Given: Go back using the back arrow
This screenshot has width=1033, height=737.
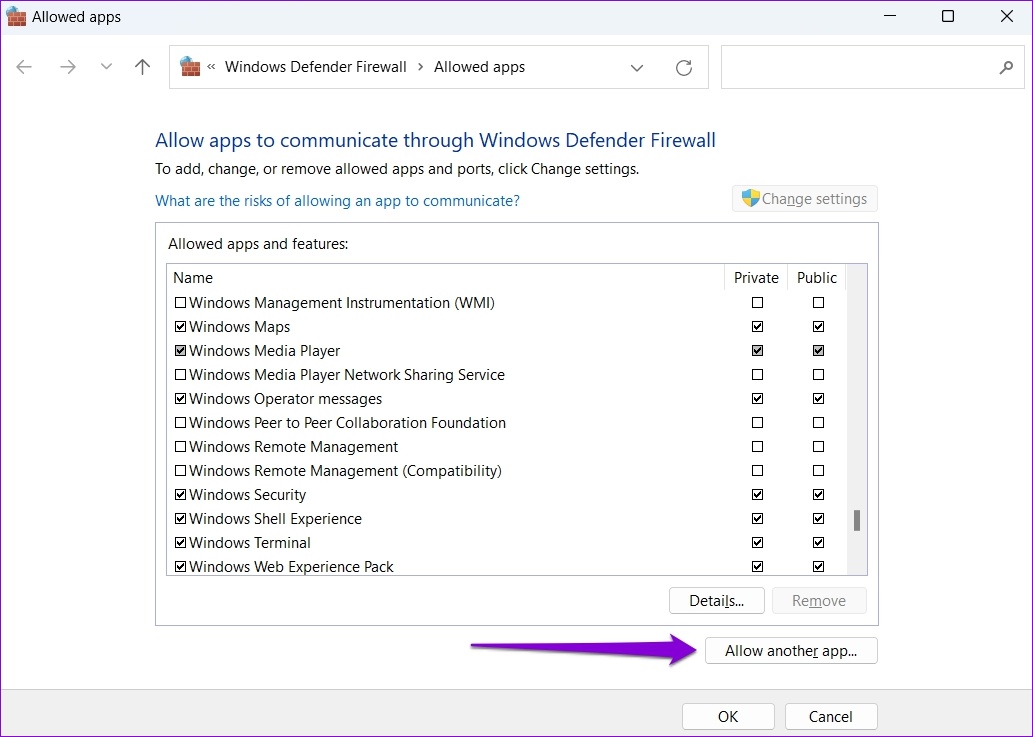Looking at the screenshot, I should pos(24,67).
